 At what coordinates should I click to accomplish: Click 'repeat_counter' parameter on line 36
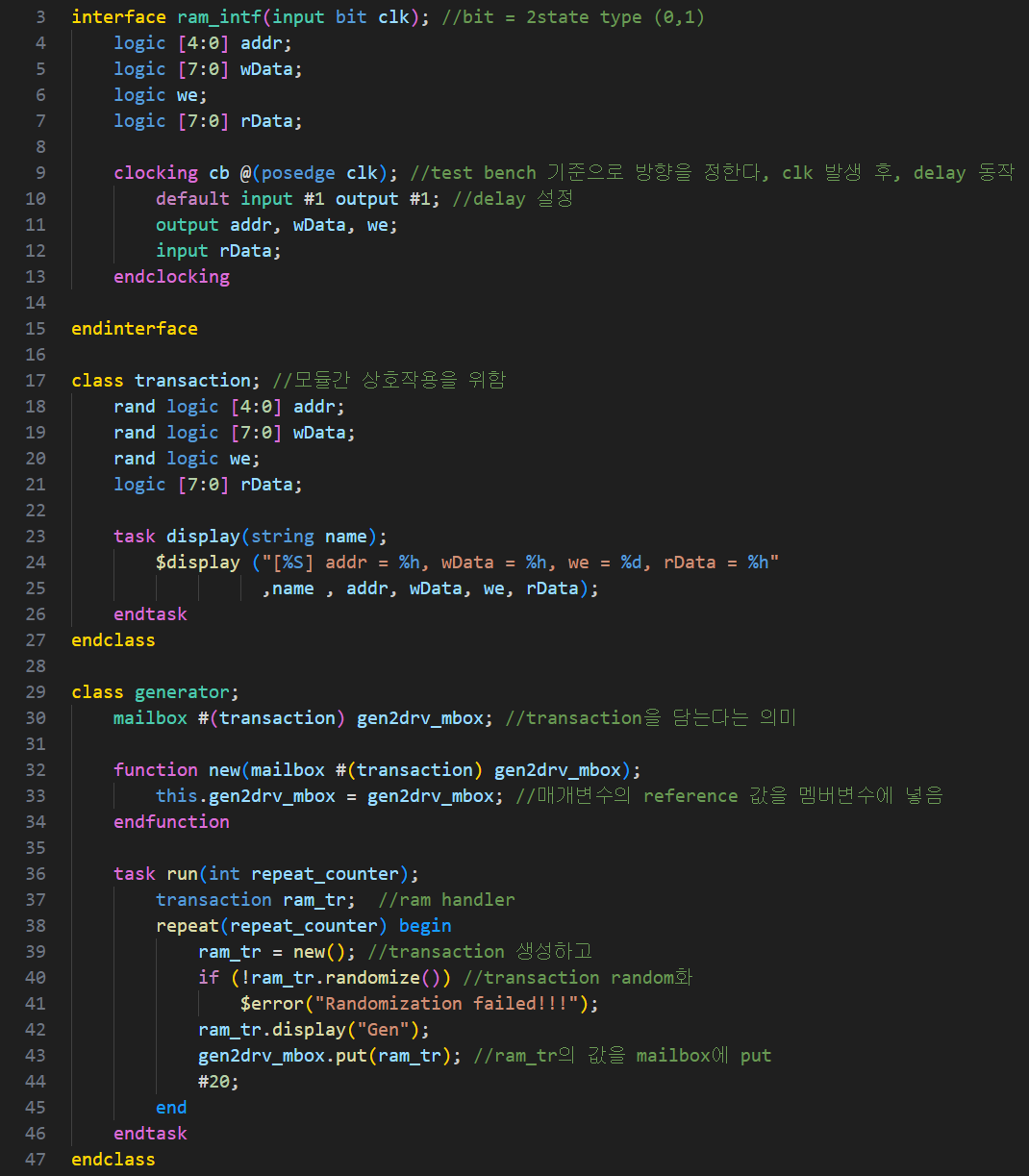(x=325, y=874)
